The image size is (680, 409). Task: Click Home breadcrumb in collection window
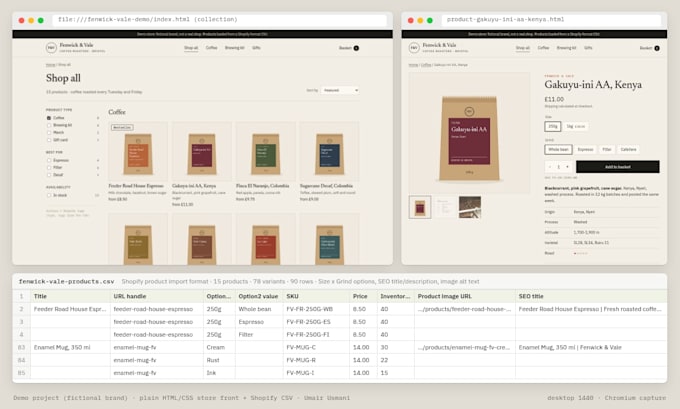coord(51,65)
